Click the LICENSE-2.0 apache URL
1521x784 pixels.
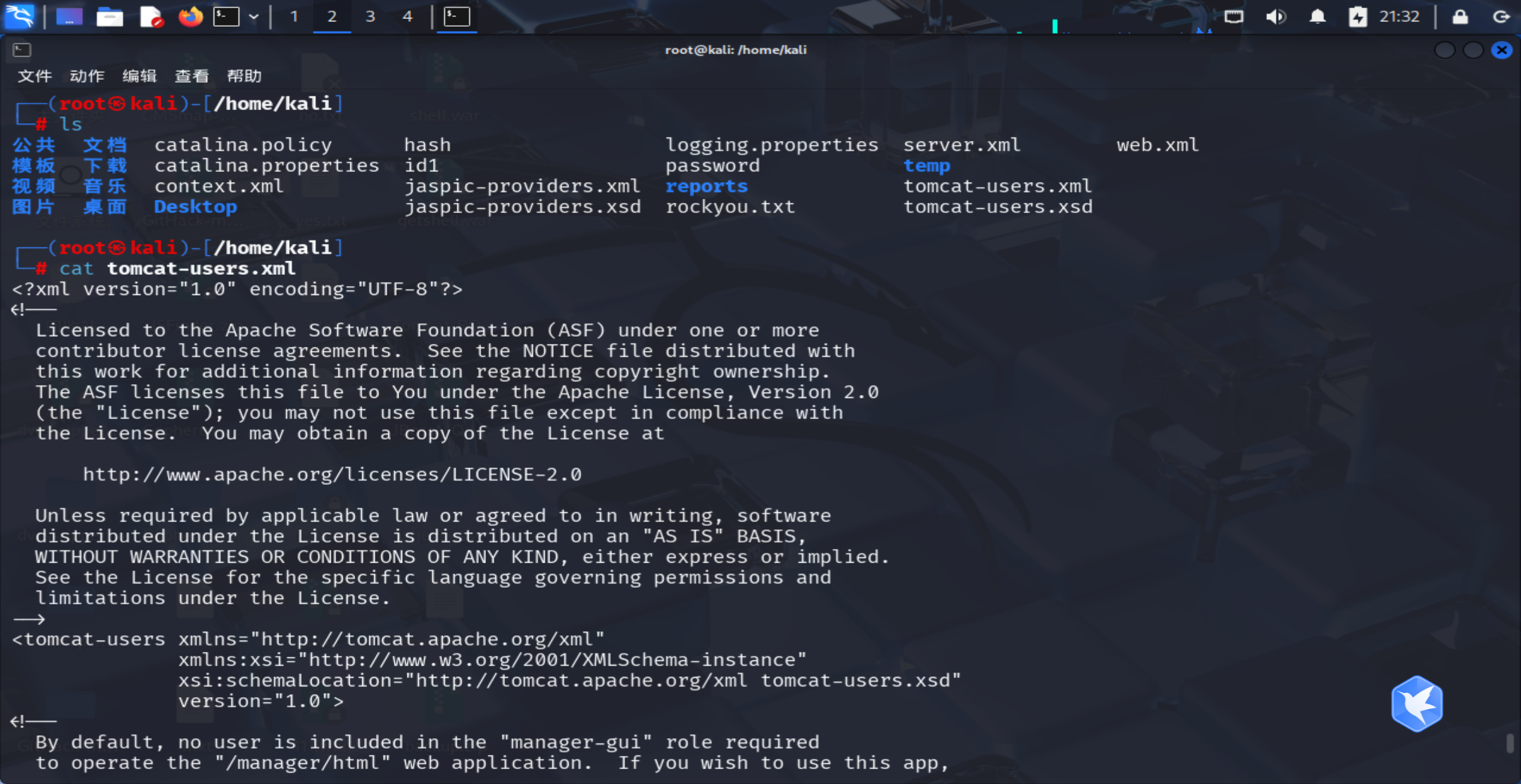point(332,475)
